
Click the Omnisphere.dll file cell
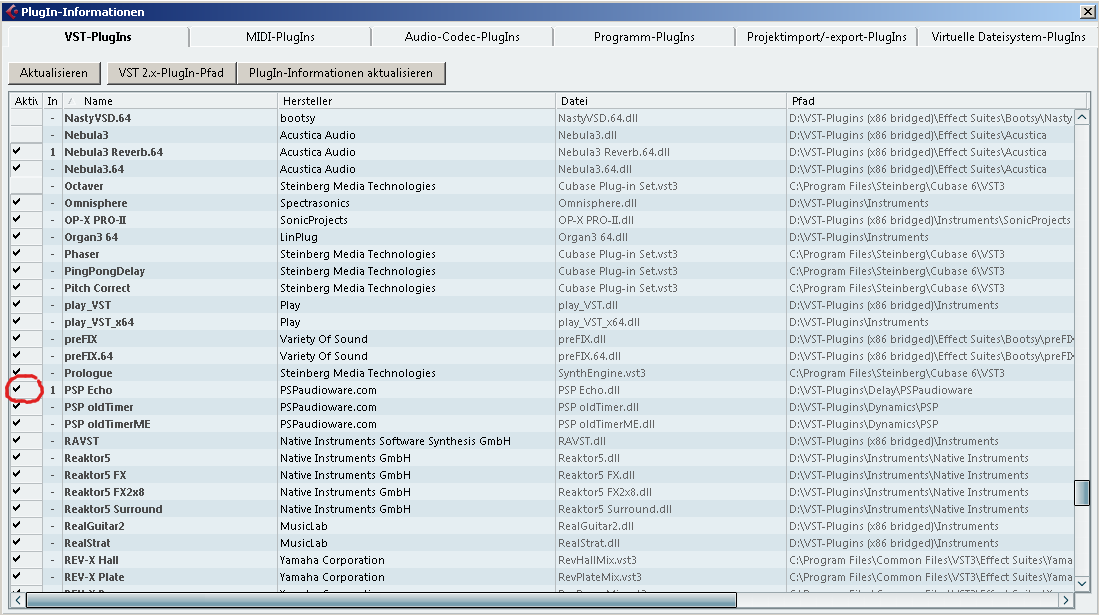598,203
